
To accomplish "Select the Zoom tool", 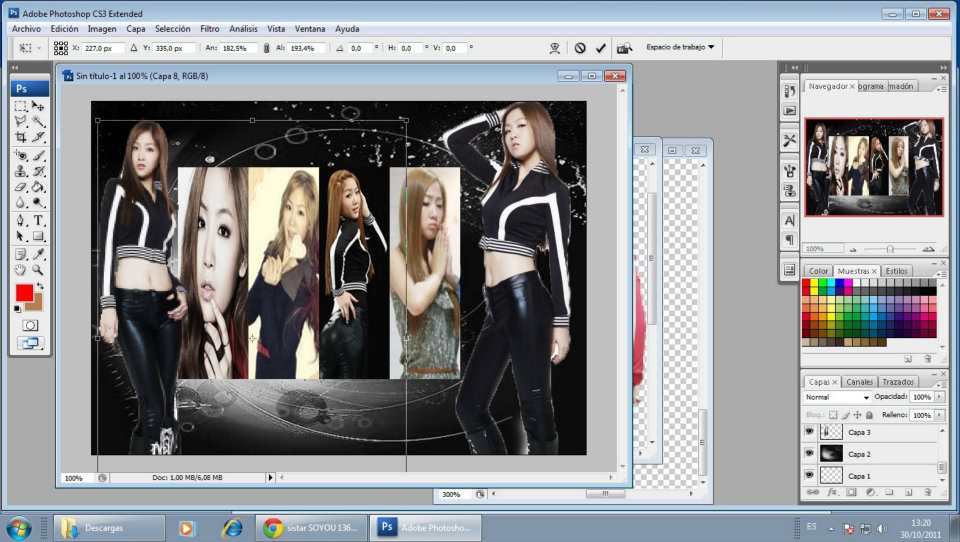I will point(38,269).
